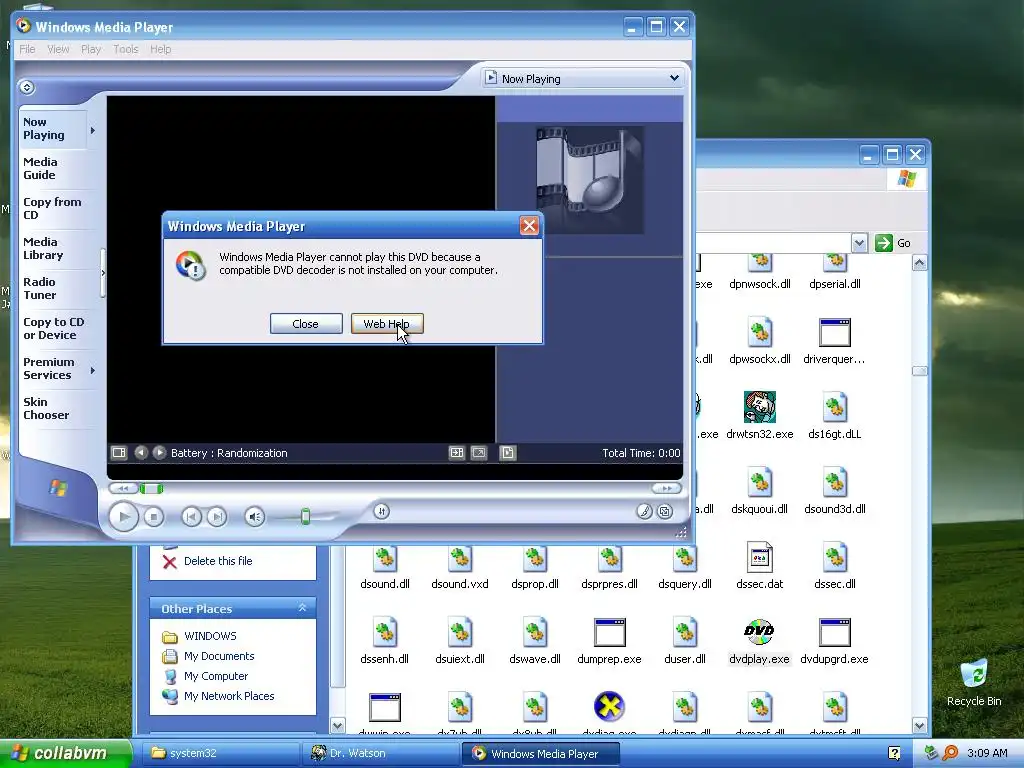Toggle the equalizer settings pane icon
The image size is (1024, 768).
(x=456, y=453)
